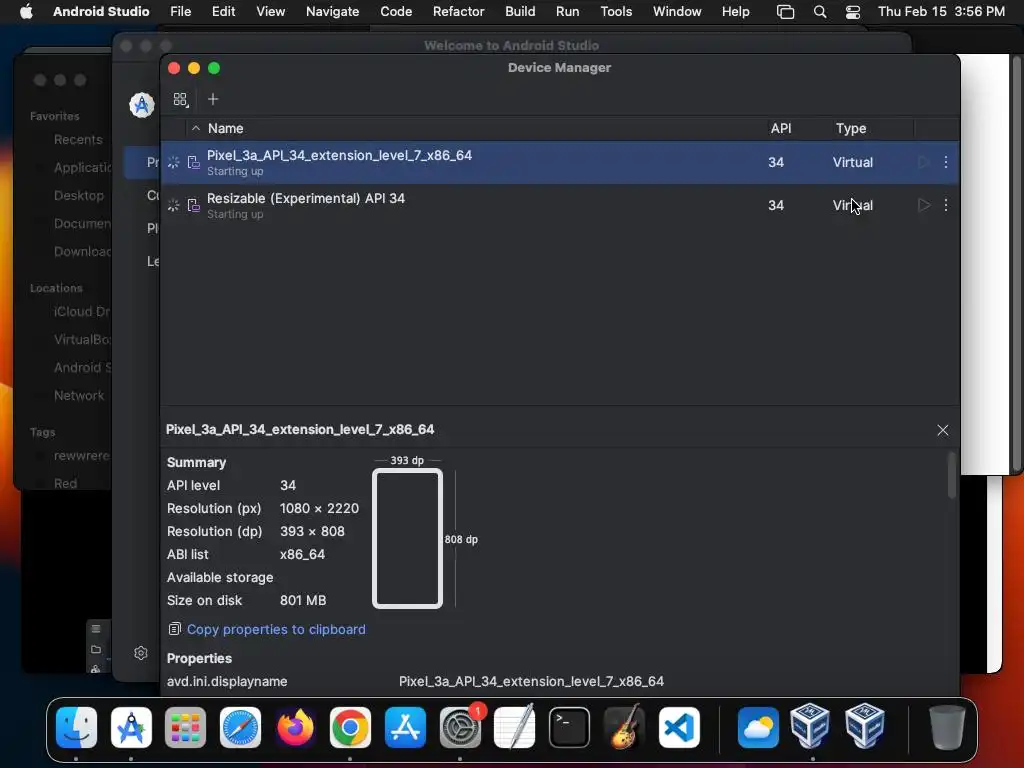Launch Visual Studio Code from the dock
Screen dimensions: 1024x768
click(x=679, y=727)
